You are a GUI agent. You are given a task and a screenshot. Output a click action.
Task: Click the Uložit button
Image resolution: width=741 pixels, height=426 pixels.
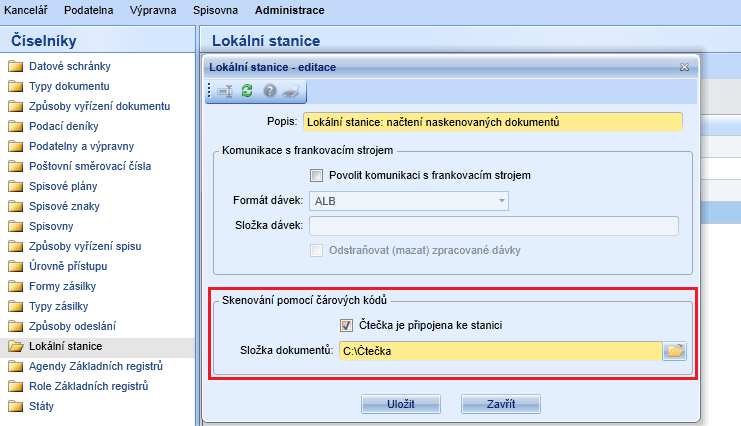click(401, 404)
